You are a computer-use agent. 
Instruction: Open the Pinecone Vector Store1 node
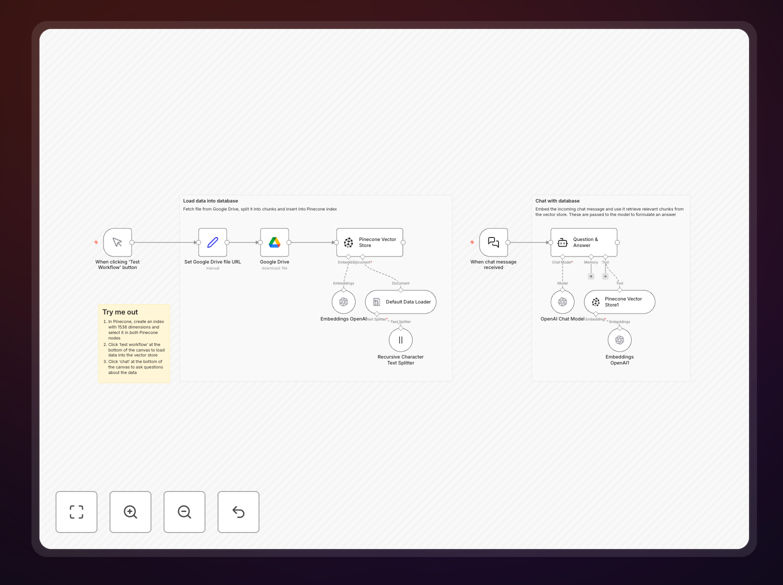pos(620,302)
